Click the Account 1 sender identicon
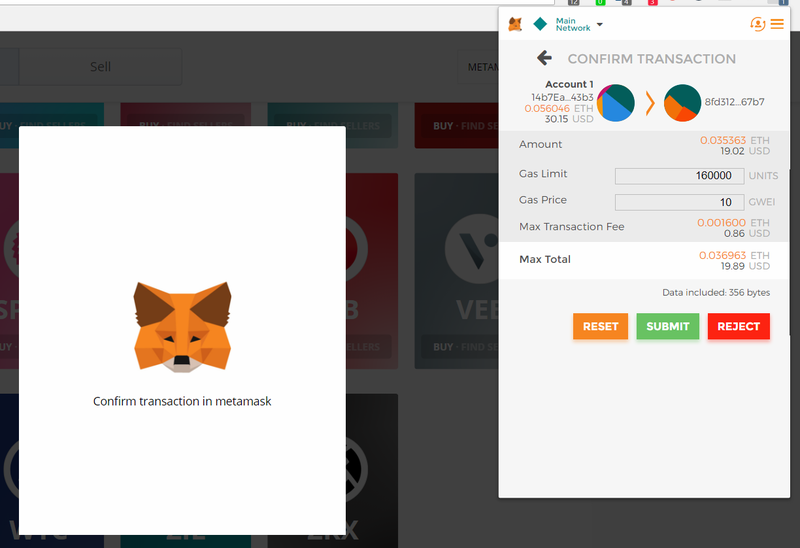The image size is (800, 548). 616,103
